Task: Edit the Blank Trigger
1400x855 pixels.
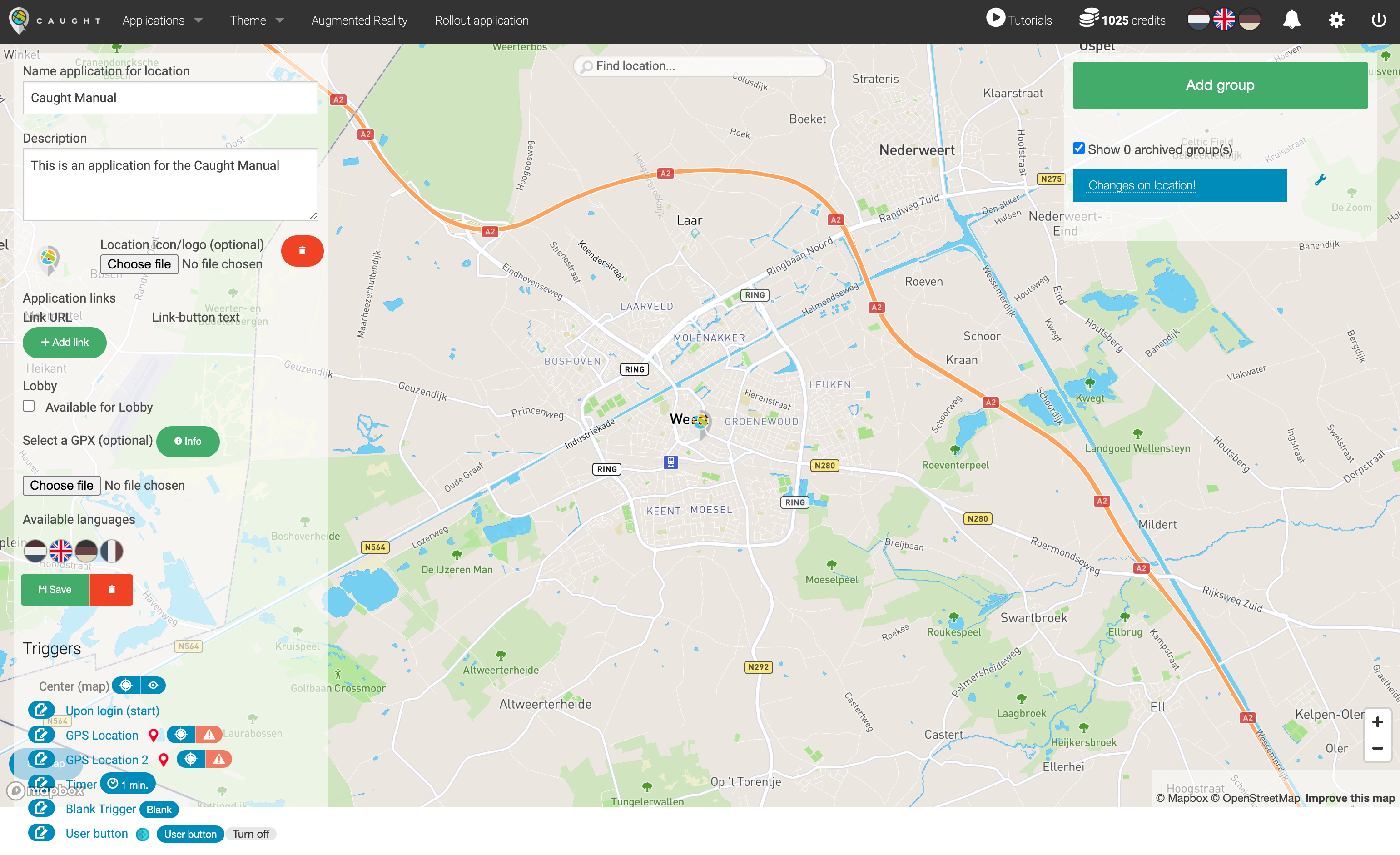Action: point(41,808)
